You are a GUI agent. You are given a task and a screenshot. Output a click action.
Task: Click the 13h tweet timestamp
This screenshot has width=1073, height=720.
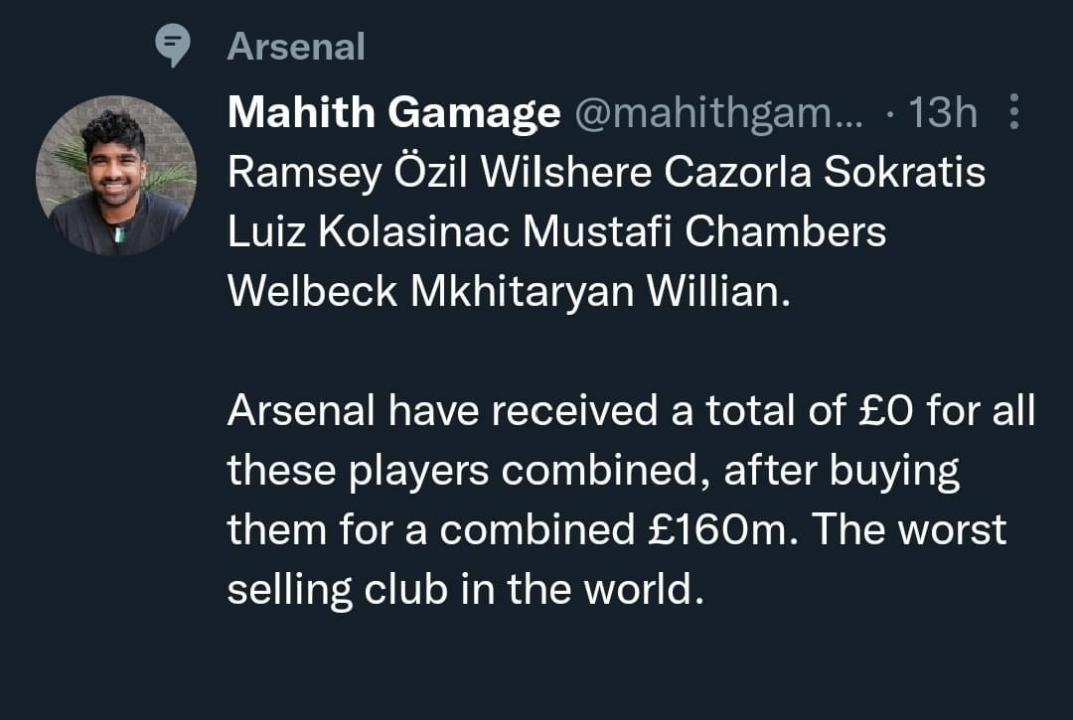pyautogui.click(x=943, y=113)
